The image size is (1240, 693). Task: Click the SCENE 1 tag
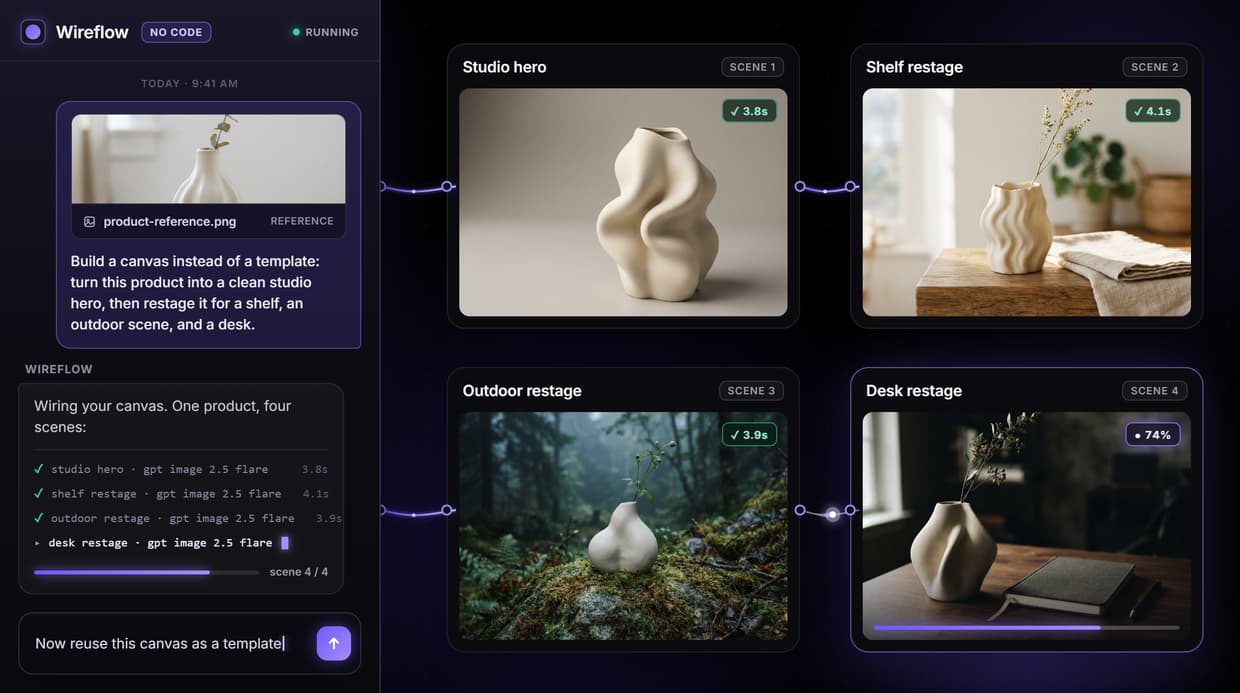[x=753, y=67]
